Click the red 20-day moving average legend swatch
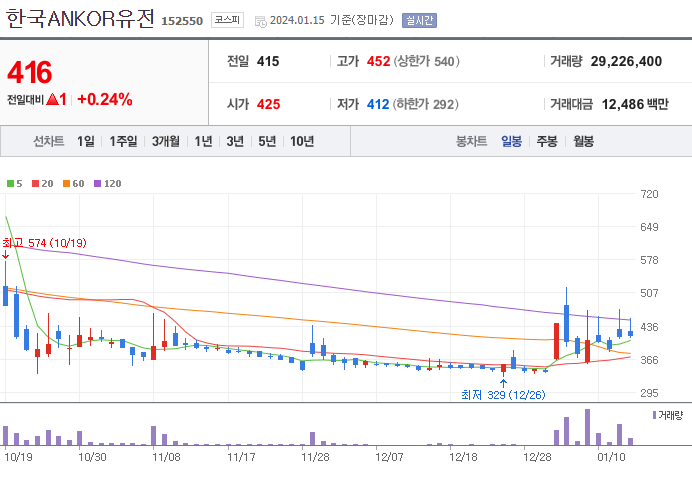 click(x=36, y=184)
